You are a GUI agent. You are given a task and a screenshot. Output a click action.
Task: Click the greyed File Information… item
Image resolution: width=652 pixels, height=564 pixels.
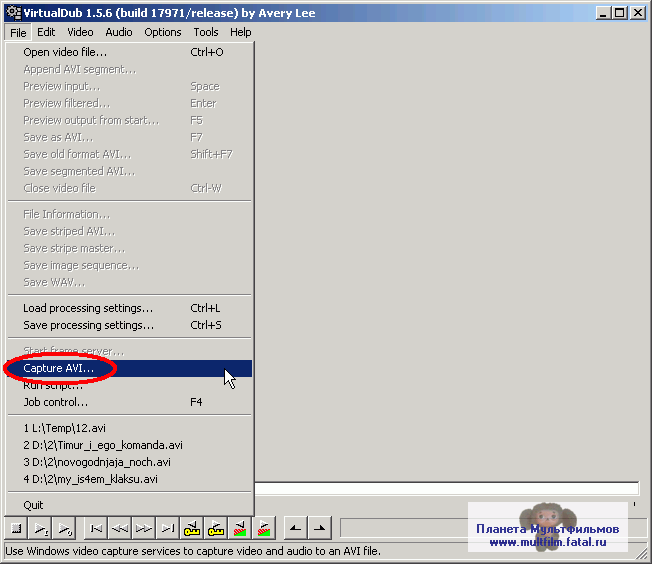(x=130, y=214)
